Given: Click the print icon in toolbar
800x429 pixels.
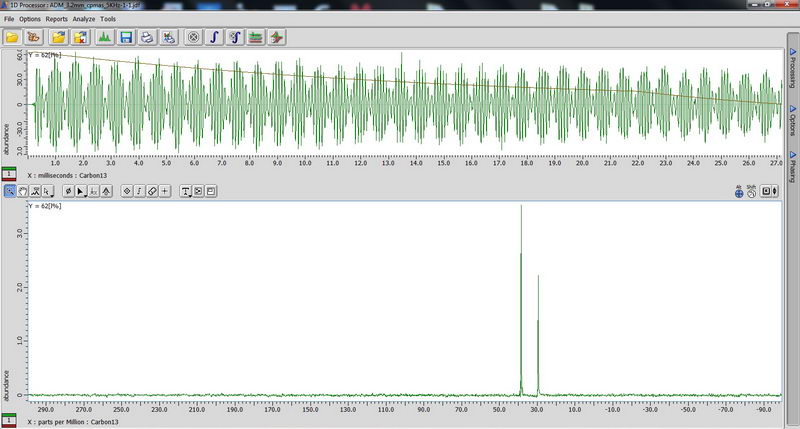Looking at the screenshot, I should pyautogui.click(x=147, y=37).
